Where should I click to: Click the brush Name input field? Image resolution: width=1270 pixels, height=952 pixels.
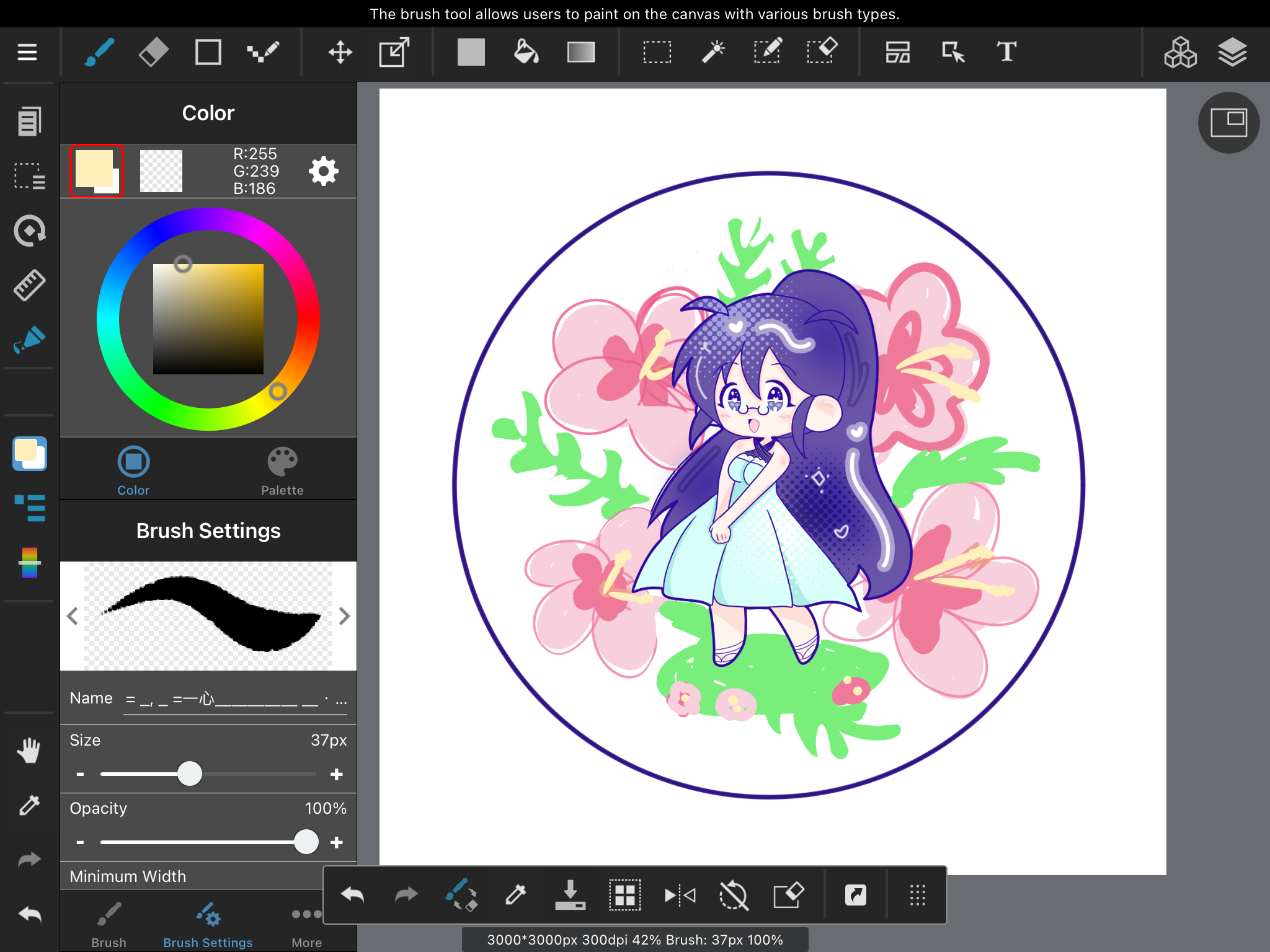pyautogui.click(x=236, y=700)
